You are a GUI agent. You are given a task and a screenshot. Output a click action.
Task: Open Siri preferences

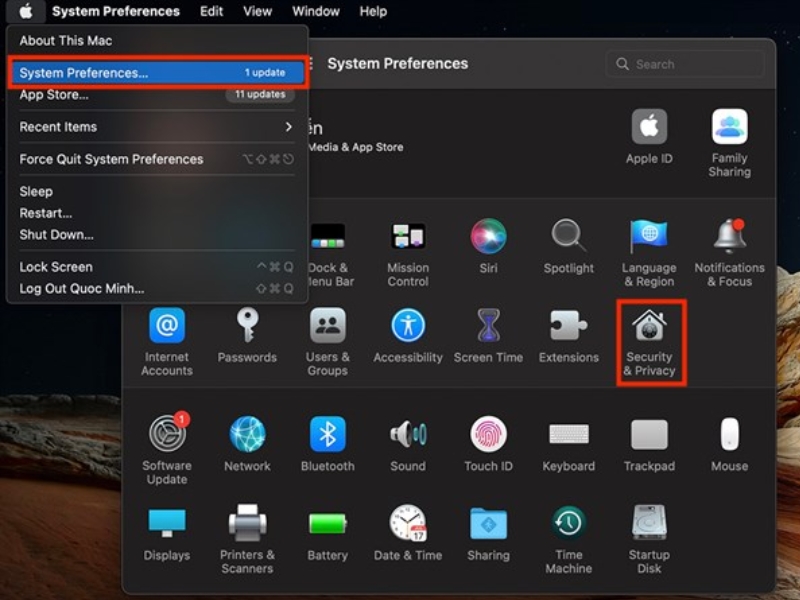488,246
